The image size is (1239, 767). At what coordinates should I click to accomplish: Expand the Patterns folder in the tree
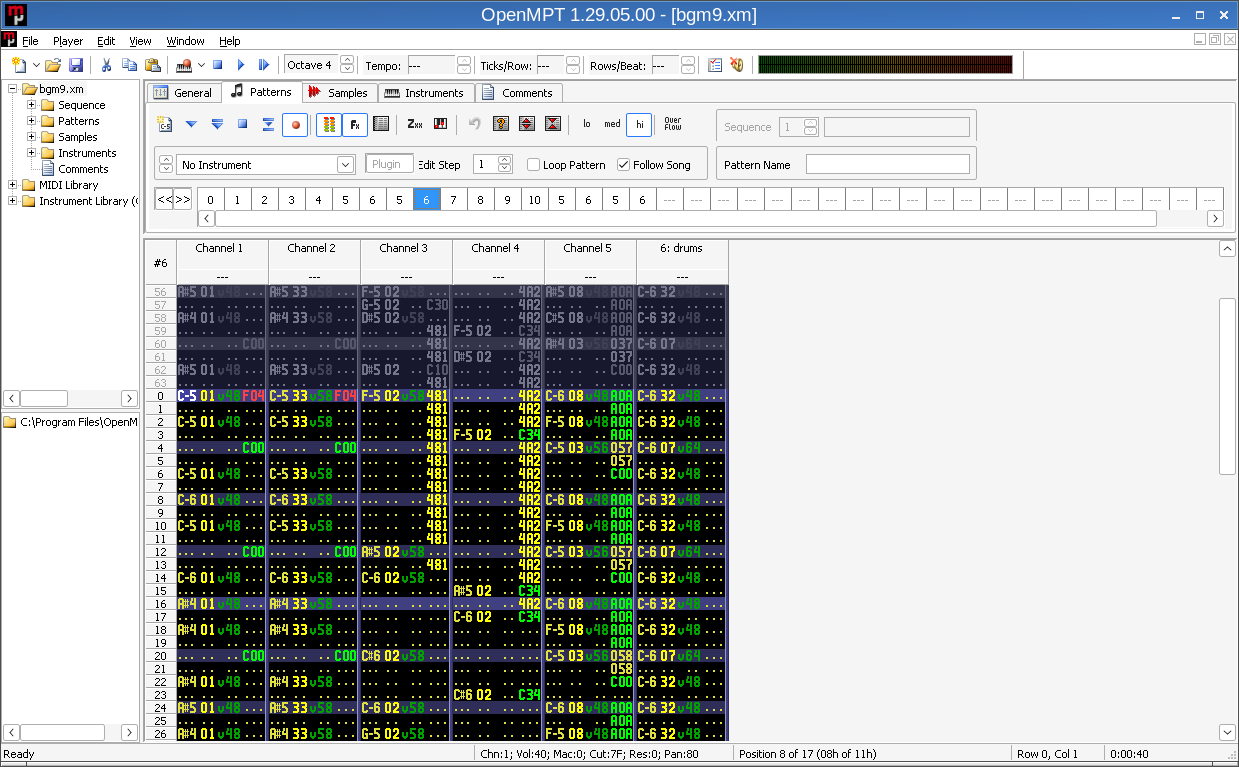pos(32,121)
